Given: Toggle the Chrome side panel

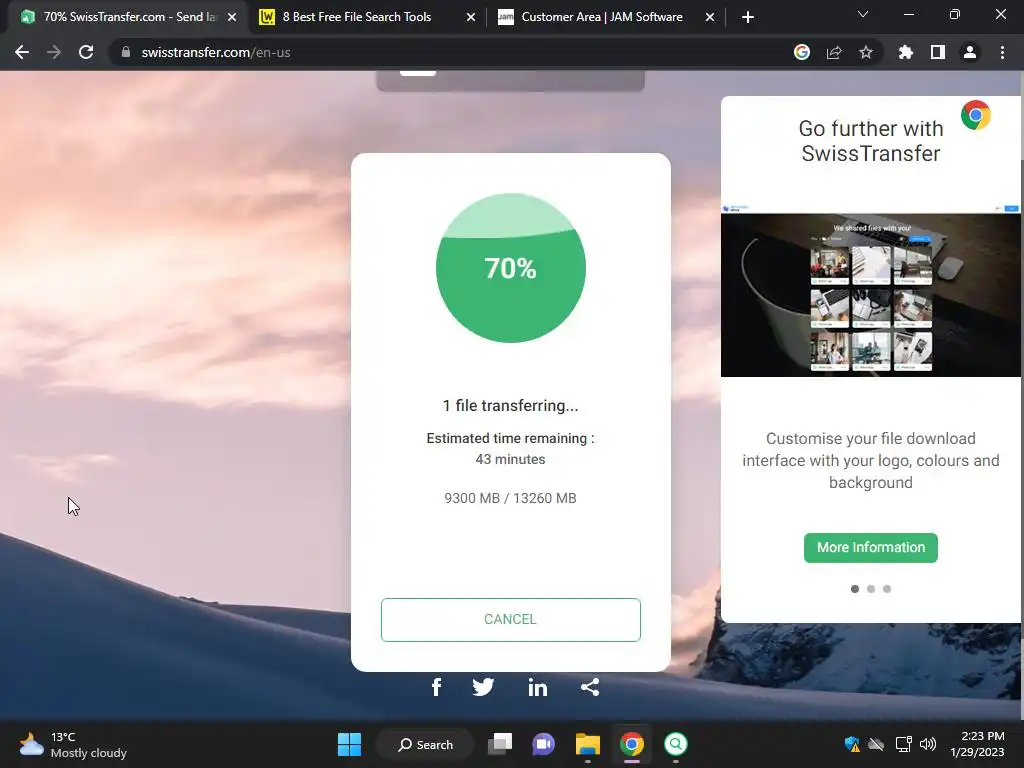Looking at the screenshot, I should coord(938,52).
